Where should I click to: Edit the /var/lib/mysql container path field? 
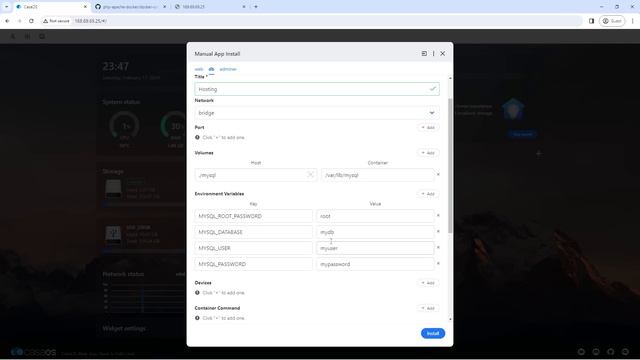coord(377,175)
